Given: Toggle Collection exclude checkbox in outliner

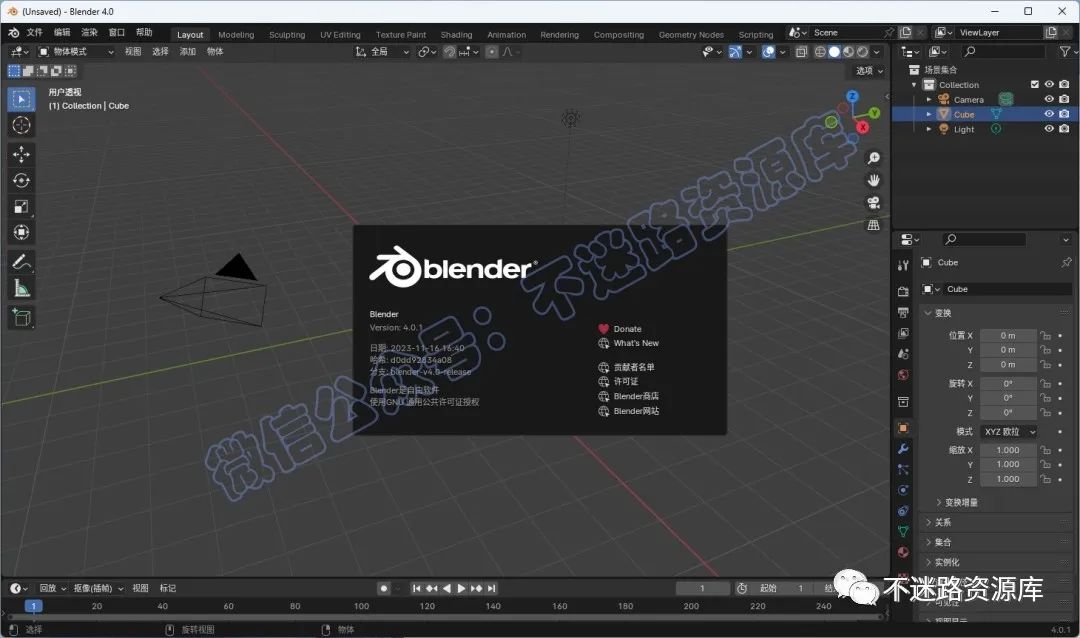Looking at the screenshot, I should pos(1035,85).
